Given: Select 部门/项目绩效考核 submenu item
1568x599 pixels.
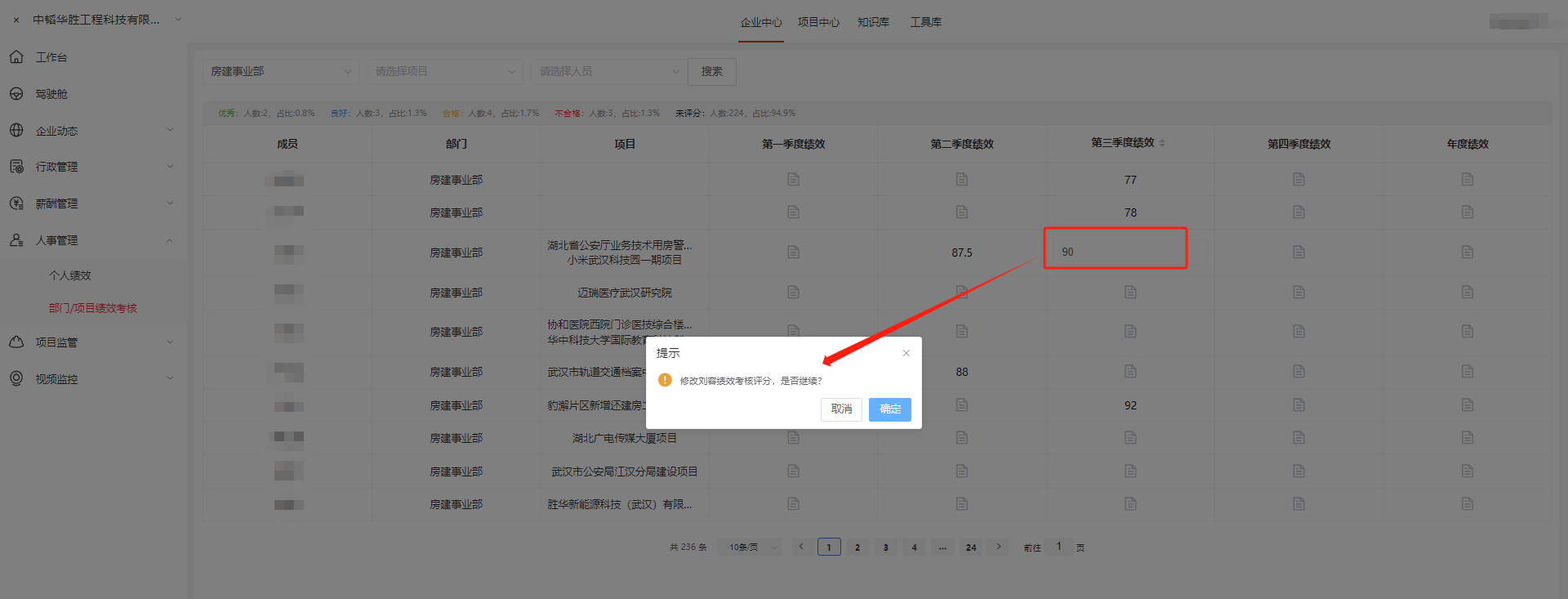Looking at the screenshot, I should pyautogui.click(x=93, y=308).
